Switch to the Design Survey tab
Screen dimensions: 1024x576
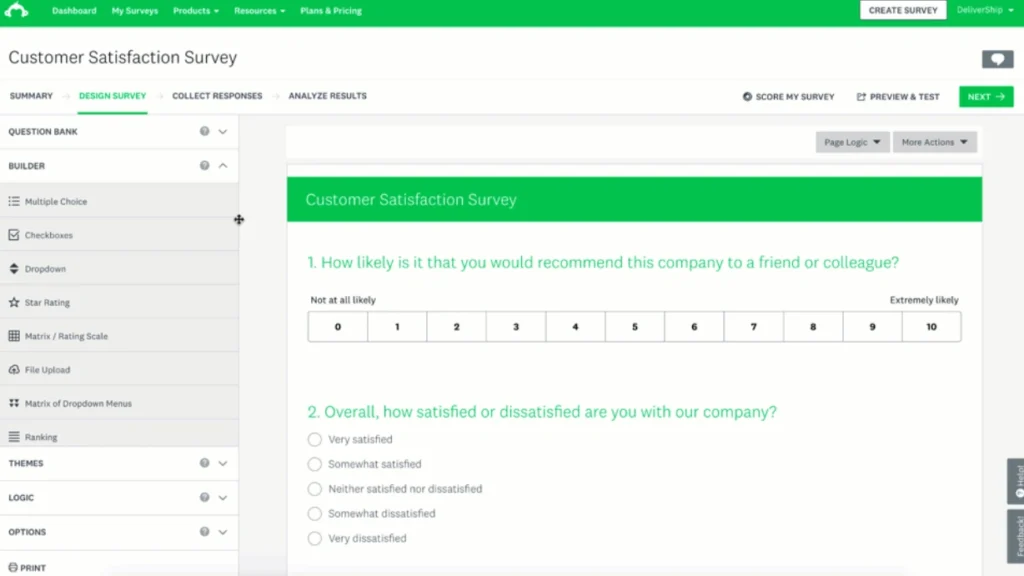[112, 96]
